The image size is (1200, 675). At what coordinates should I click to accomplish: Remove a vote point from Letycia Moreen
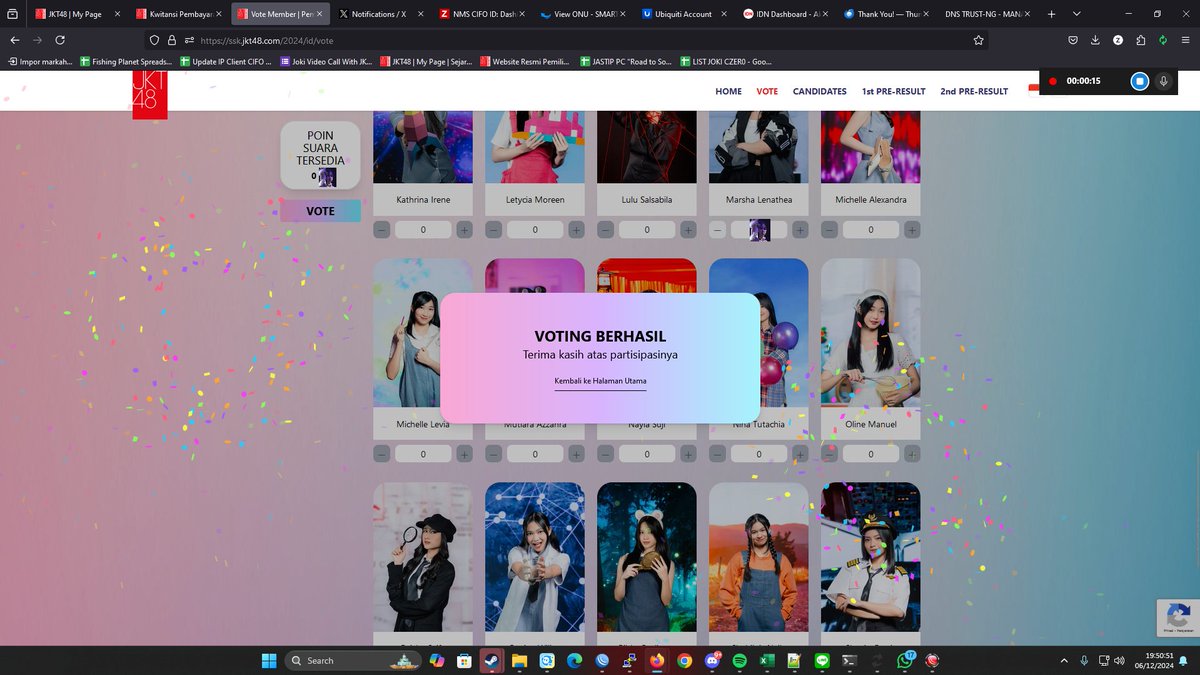[x=494, y=230]
